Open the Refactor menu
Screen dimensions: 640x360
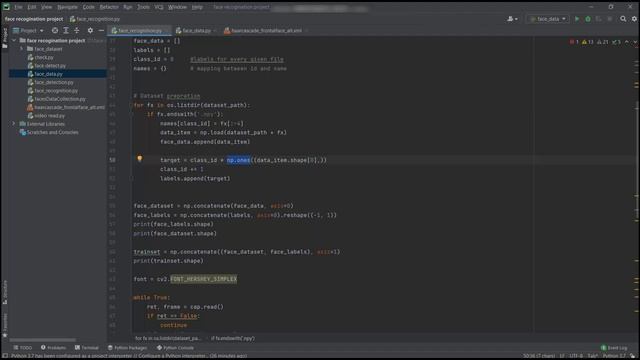click(x=109, y=7)
